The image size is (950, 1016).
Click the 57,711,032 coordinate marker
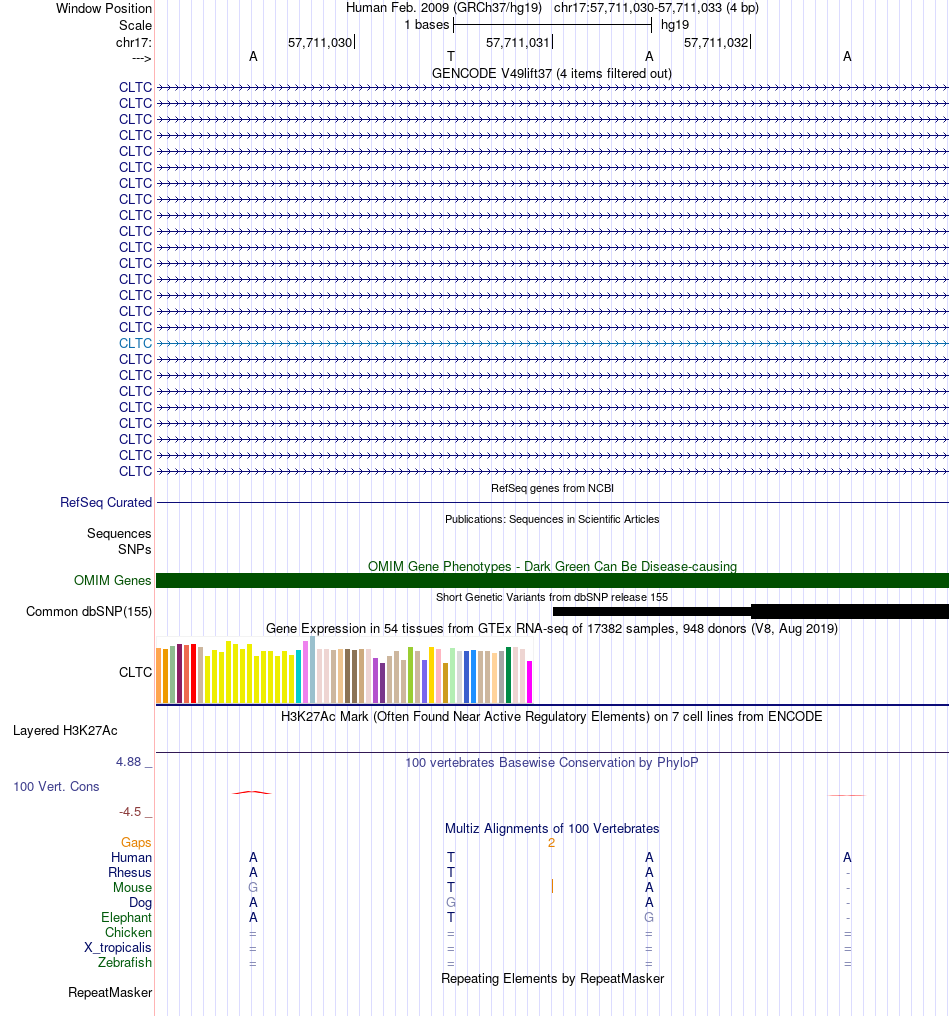pos(716,42)
